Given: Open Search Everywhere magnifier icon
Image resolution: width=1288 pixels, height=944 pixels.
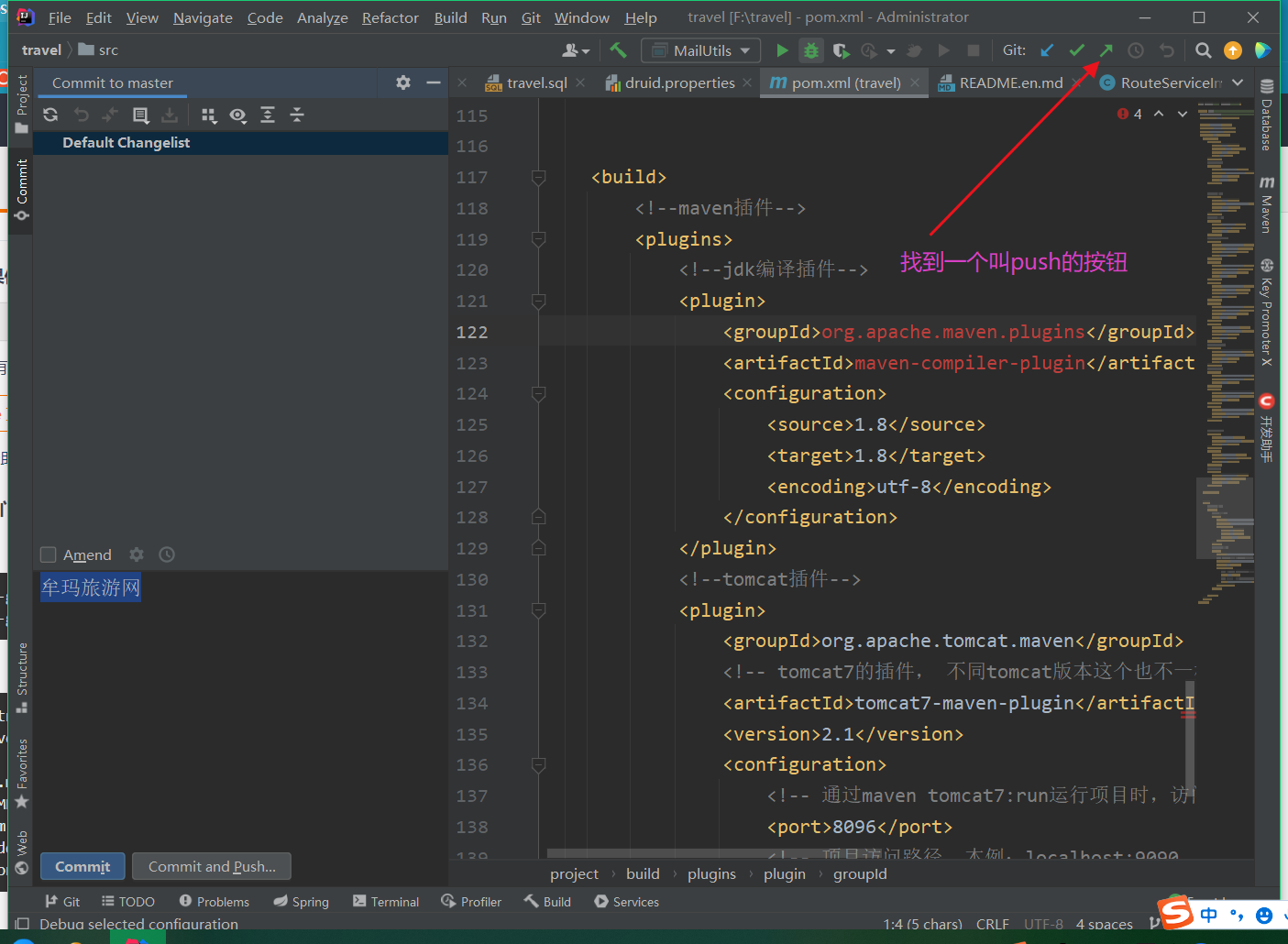Looking at the screenshot, I should pyautogui.click(x=1204, y=50).
